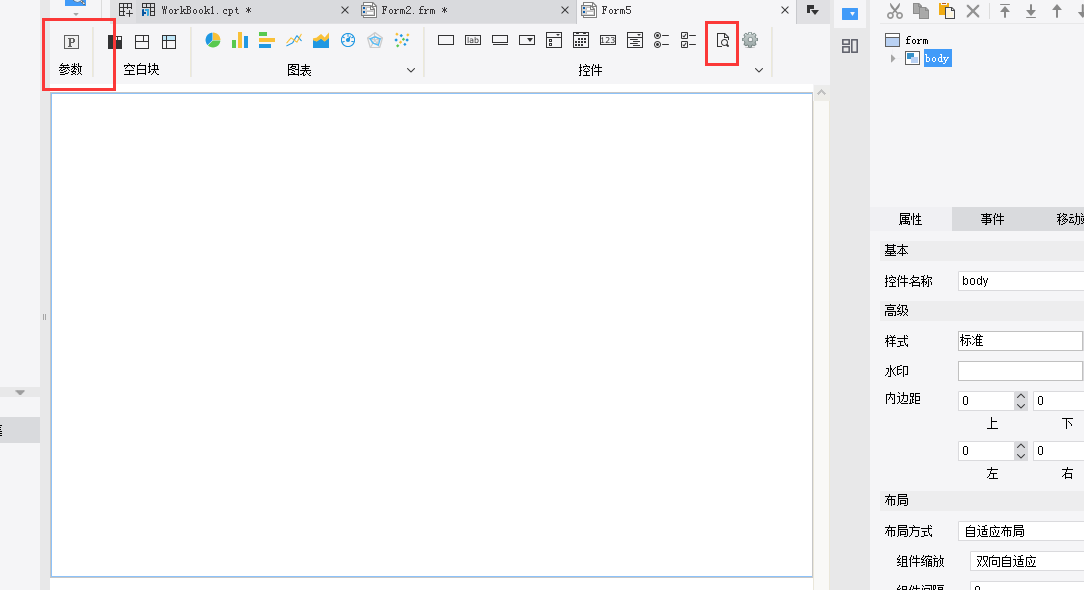Add a gauge meter chart
This screenshot has width=1084, height=590.
pyautogui.click(x=348, y=41)
